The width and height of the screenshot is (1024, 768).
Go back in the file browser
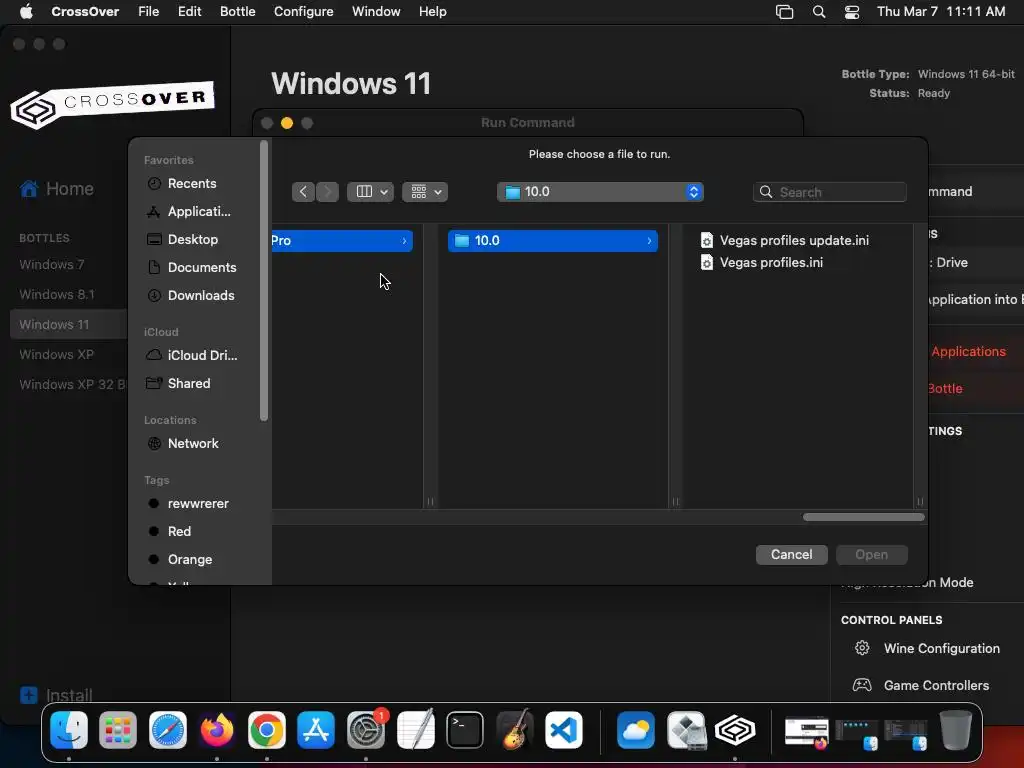pos(303,192)
